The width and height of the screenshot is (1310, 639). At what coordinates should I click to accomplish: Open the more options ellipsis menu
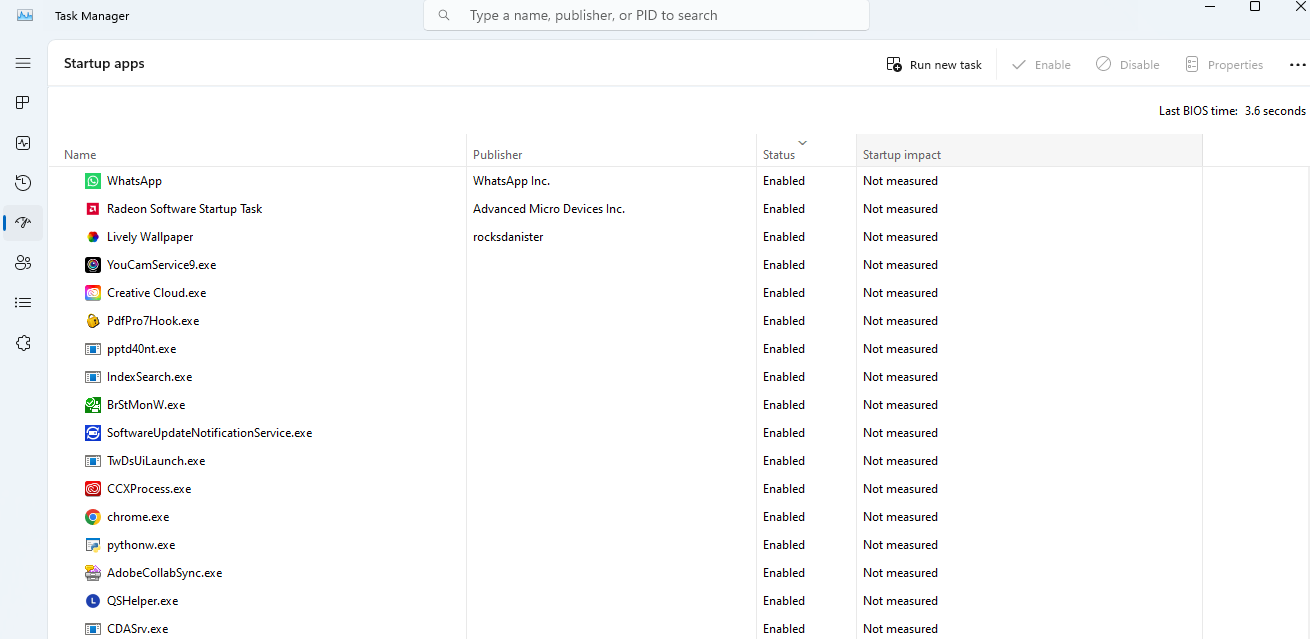(x=1297, y=65)
